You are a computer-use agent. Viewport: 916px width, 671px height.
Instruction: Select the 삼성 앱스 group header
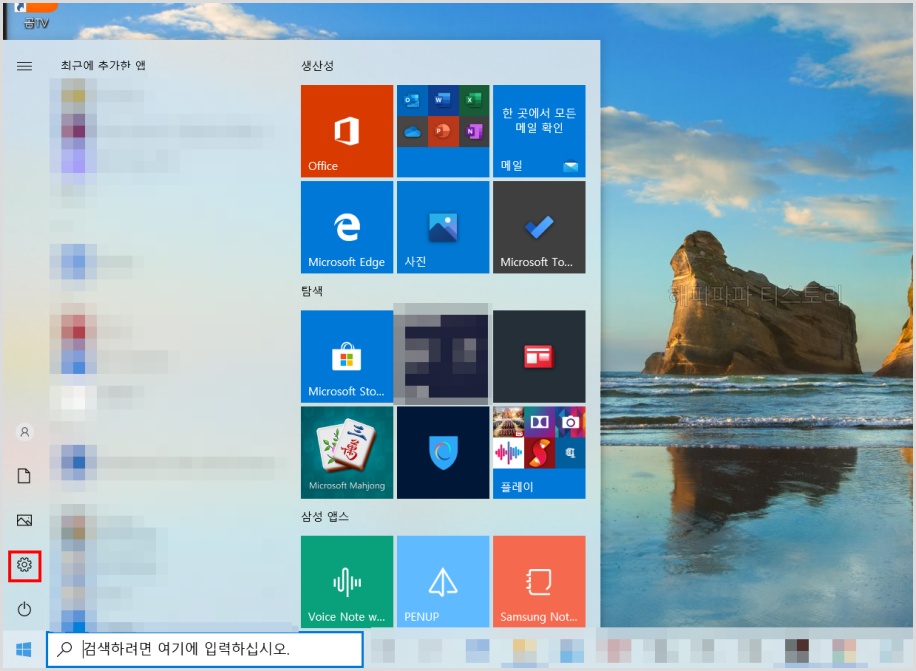point(325,516)
